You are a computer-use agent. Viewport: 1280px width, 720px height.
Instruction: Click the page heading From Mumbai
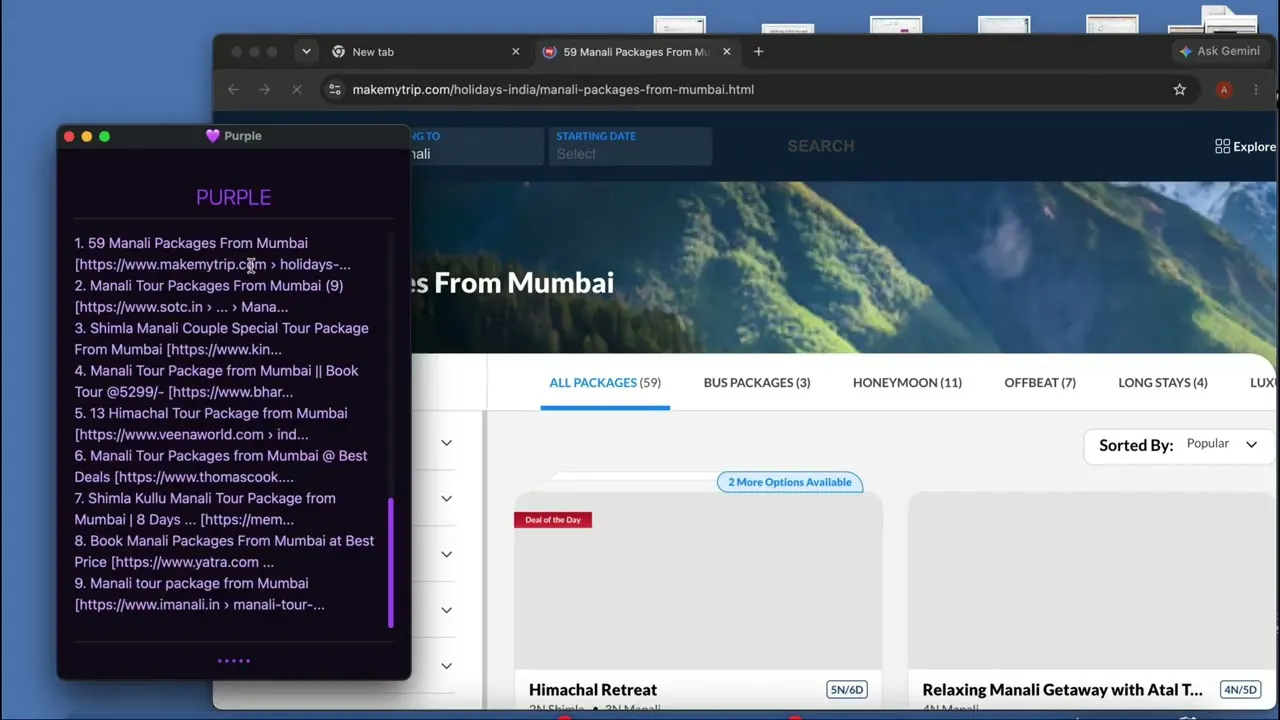tap(524, 283)
